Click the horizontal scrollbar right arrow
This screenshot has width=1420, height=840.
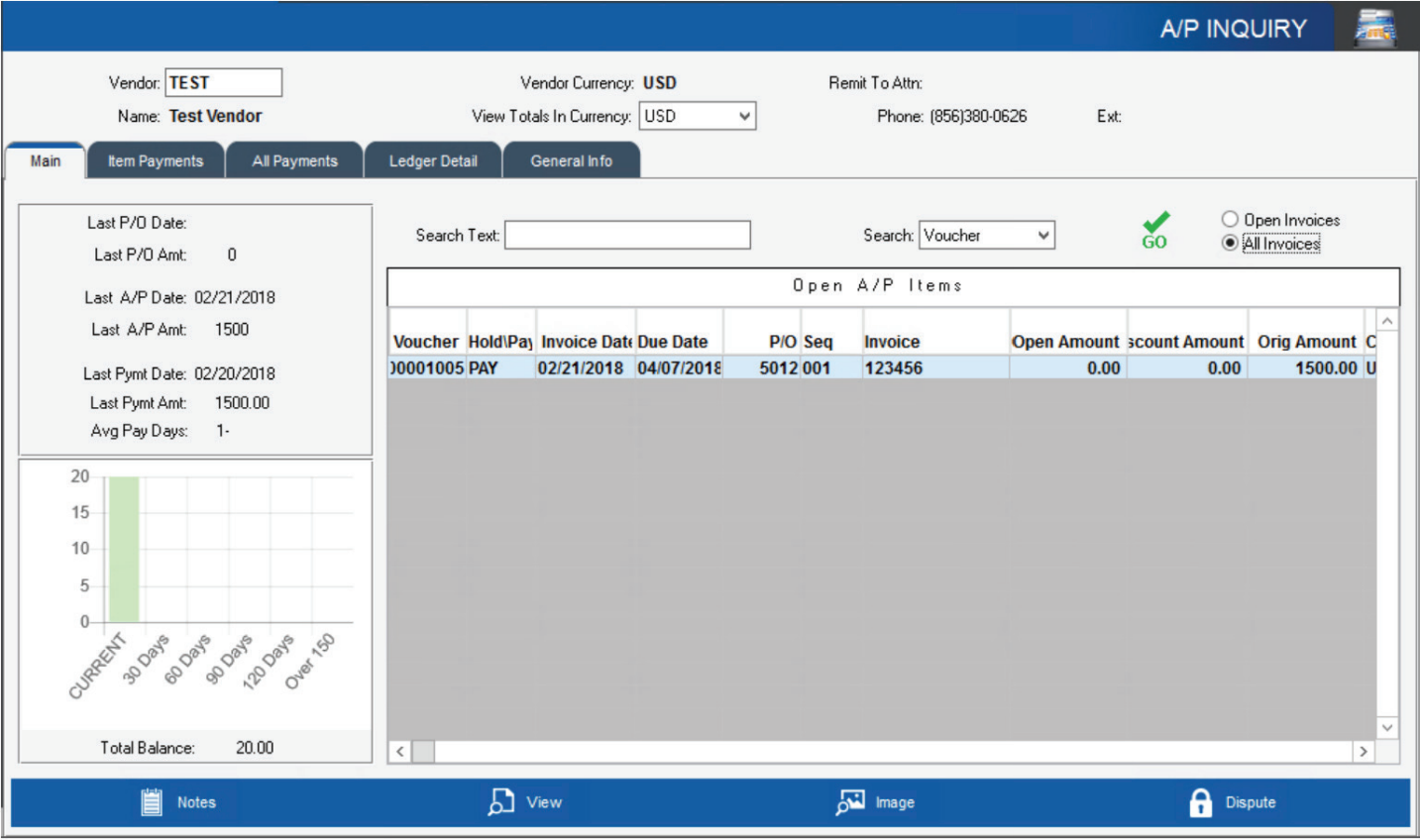pyautogui.click(x=1365, y=752)
